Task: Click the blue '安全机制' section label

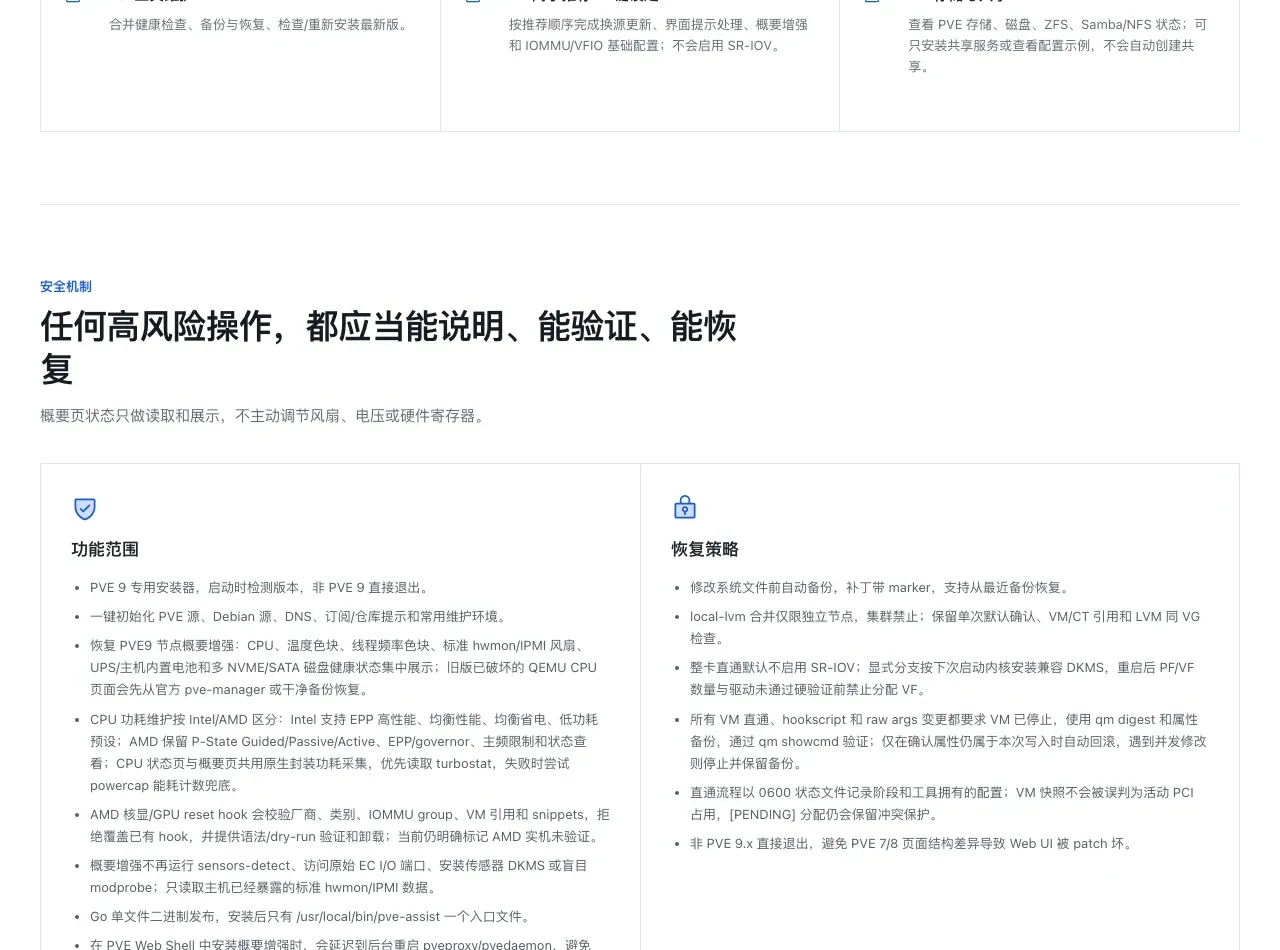Action: coord(66,287)
